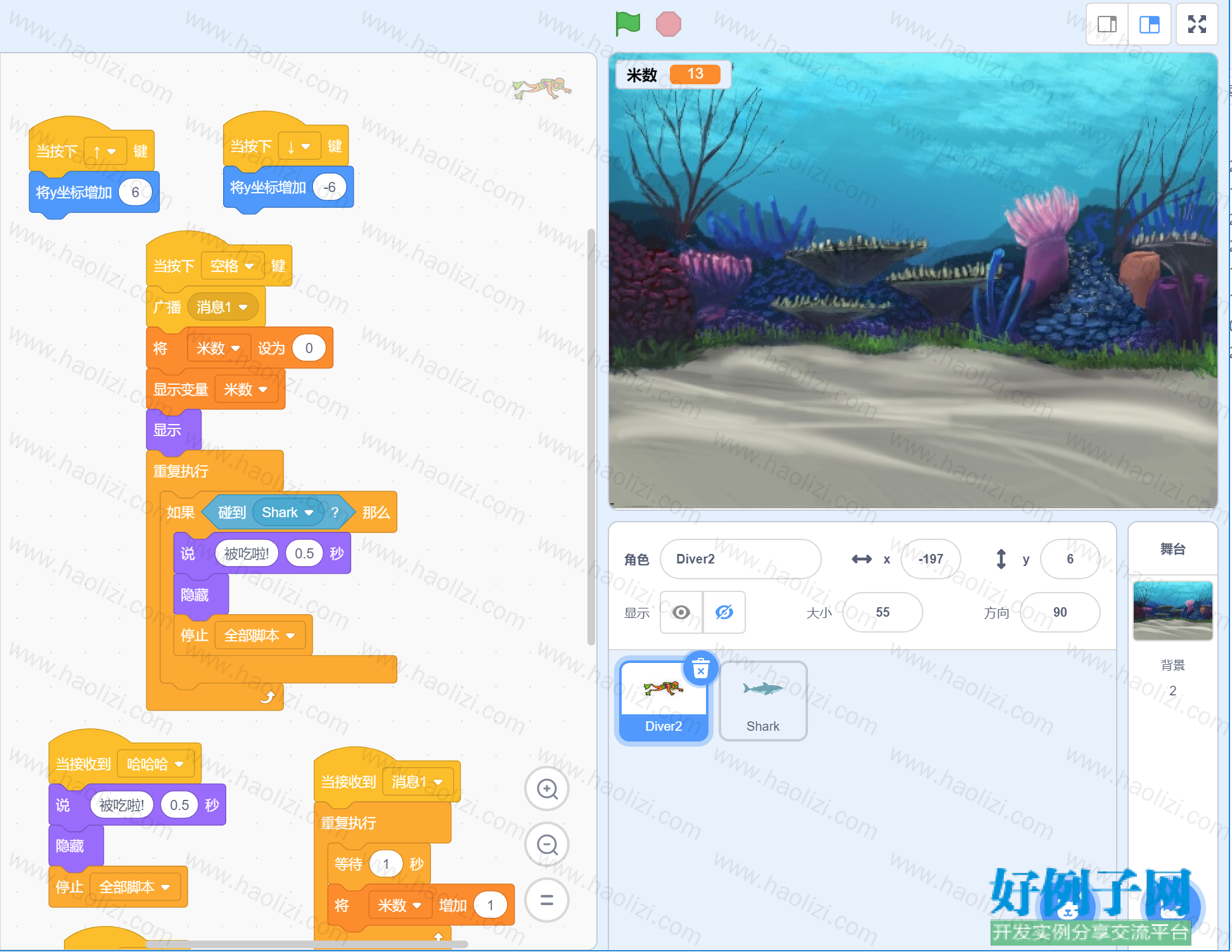Select the Shark sprite thumbnail
The height and width of the screenshot is (952, 1232).
click(763, 700)
